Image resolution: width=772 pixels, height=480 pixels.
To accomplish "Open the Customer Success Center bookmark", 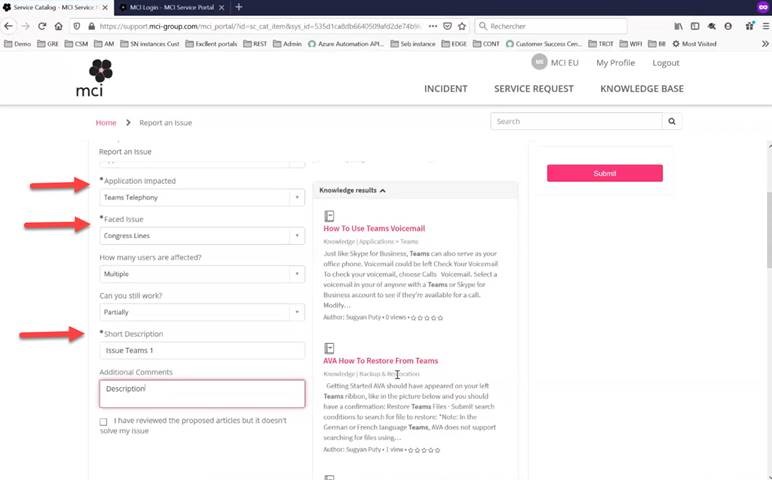I will point(544,44).
